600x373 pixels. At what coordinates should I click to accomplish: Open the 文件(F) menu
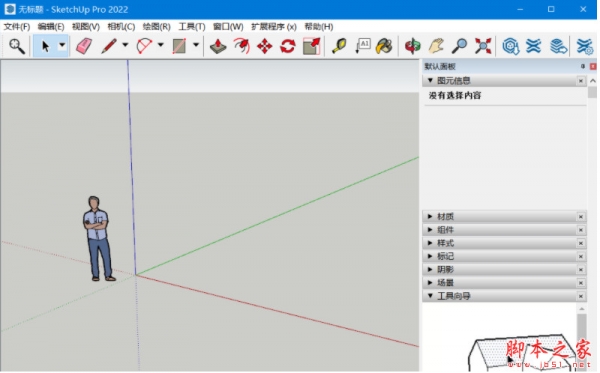click(17, 26)
